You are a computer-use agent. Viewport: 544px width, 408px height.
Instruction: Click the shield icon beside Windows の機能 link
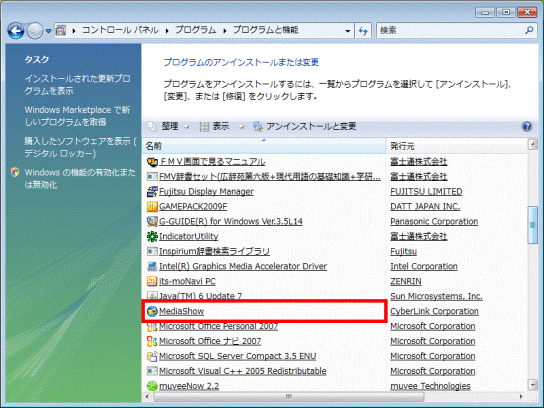click(15, 172)
